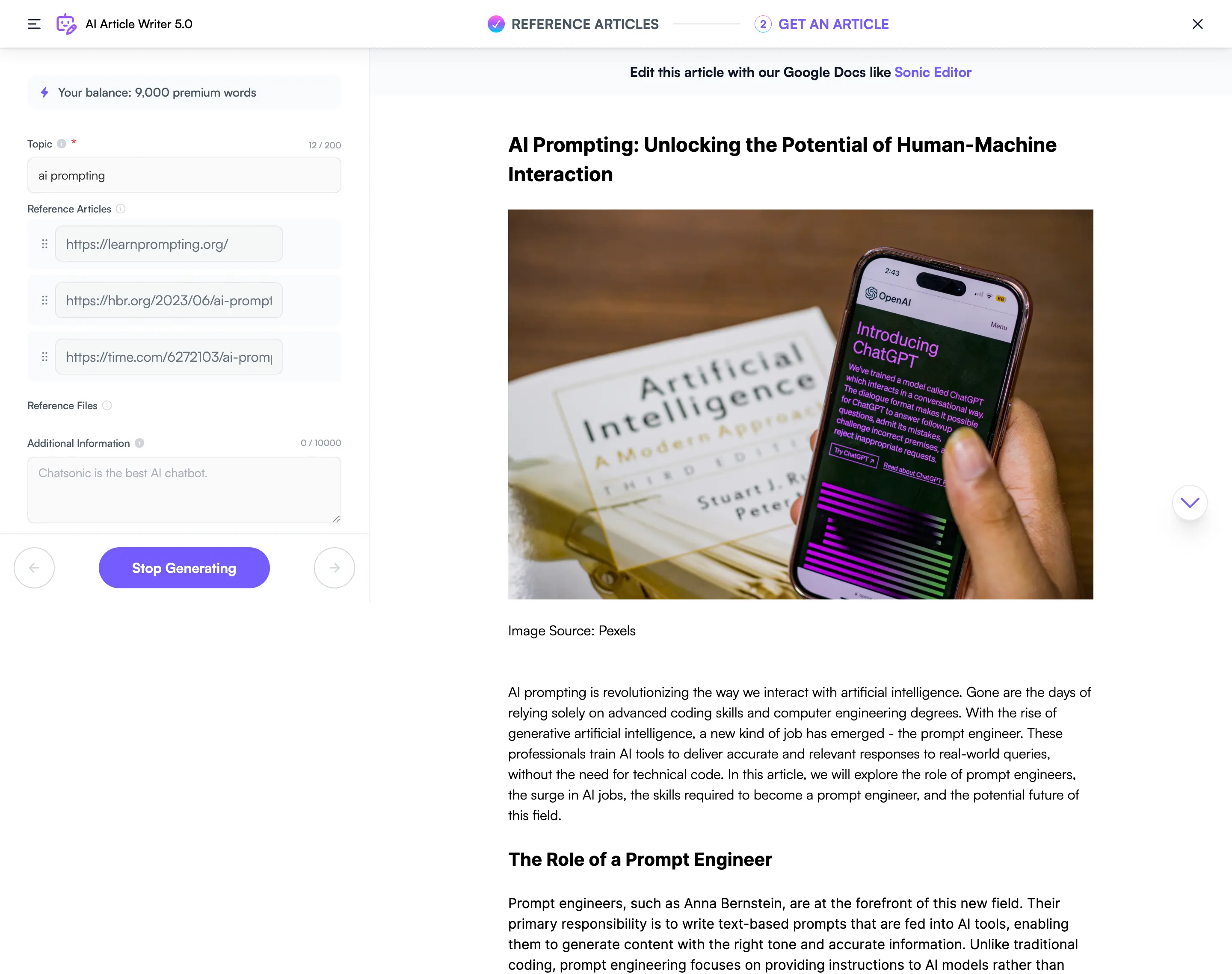Grab the drag handle beside hbr.org URL
1232x974 pixels.
[44, 301]
